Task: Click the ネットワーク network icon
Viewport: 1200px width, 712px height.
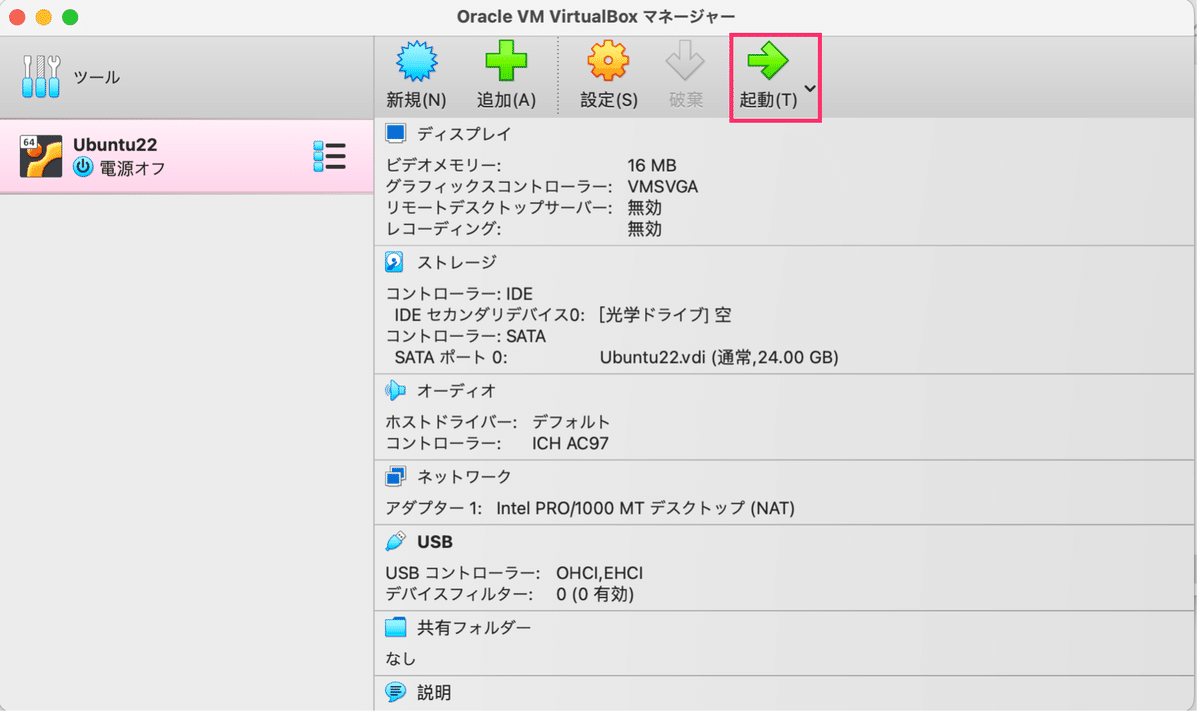Action: tap(396, 476)
